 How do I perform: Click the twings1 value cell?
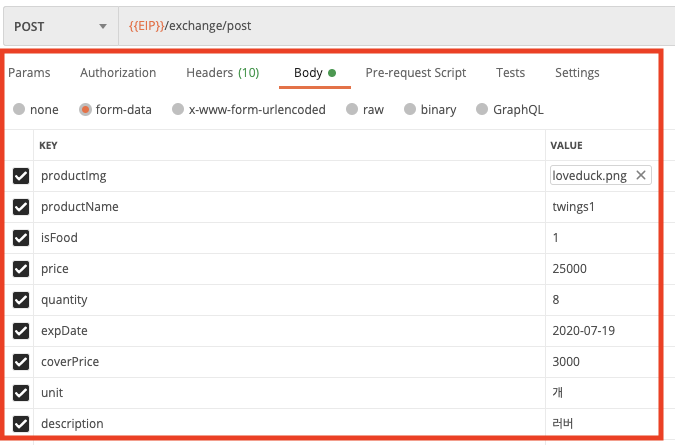pyautogui.click(x=602, y=207)
